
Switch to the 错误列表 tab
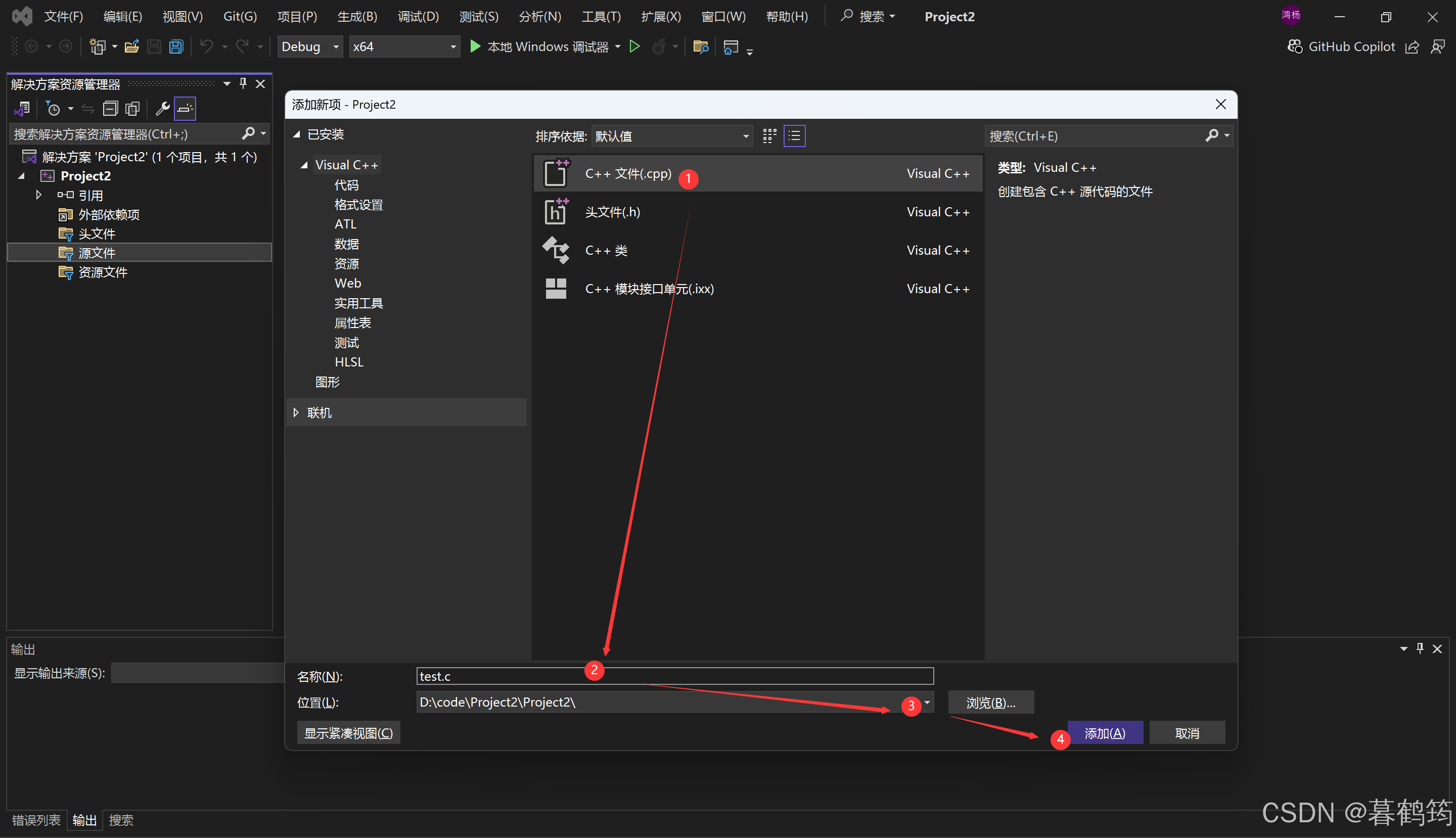[x=36, y=820]
